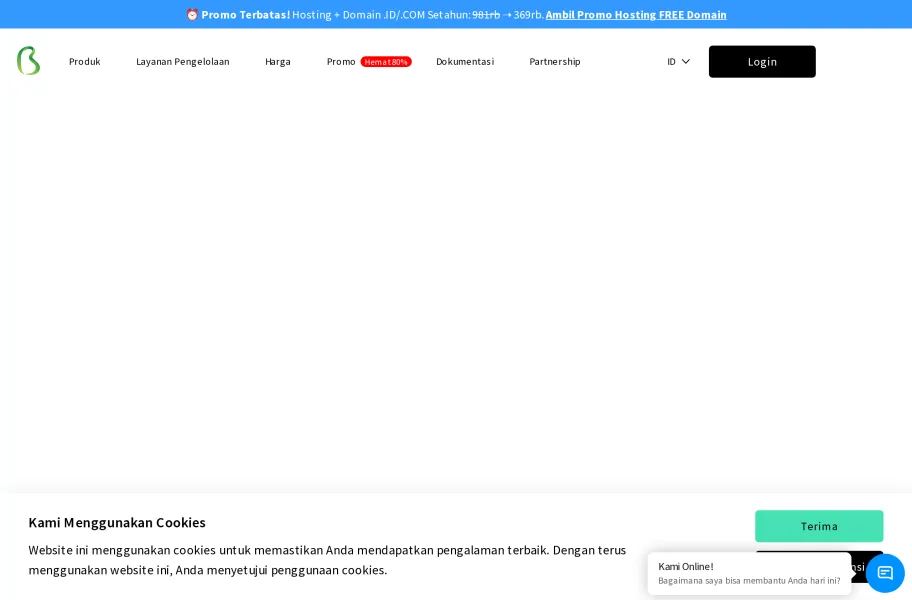Open the Dokumentasi page
This screenshot has height=600, width=912.
[x=465, y=62]
